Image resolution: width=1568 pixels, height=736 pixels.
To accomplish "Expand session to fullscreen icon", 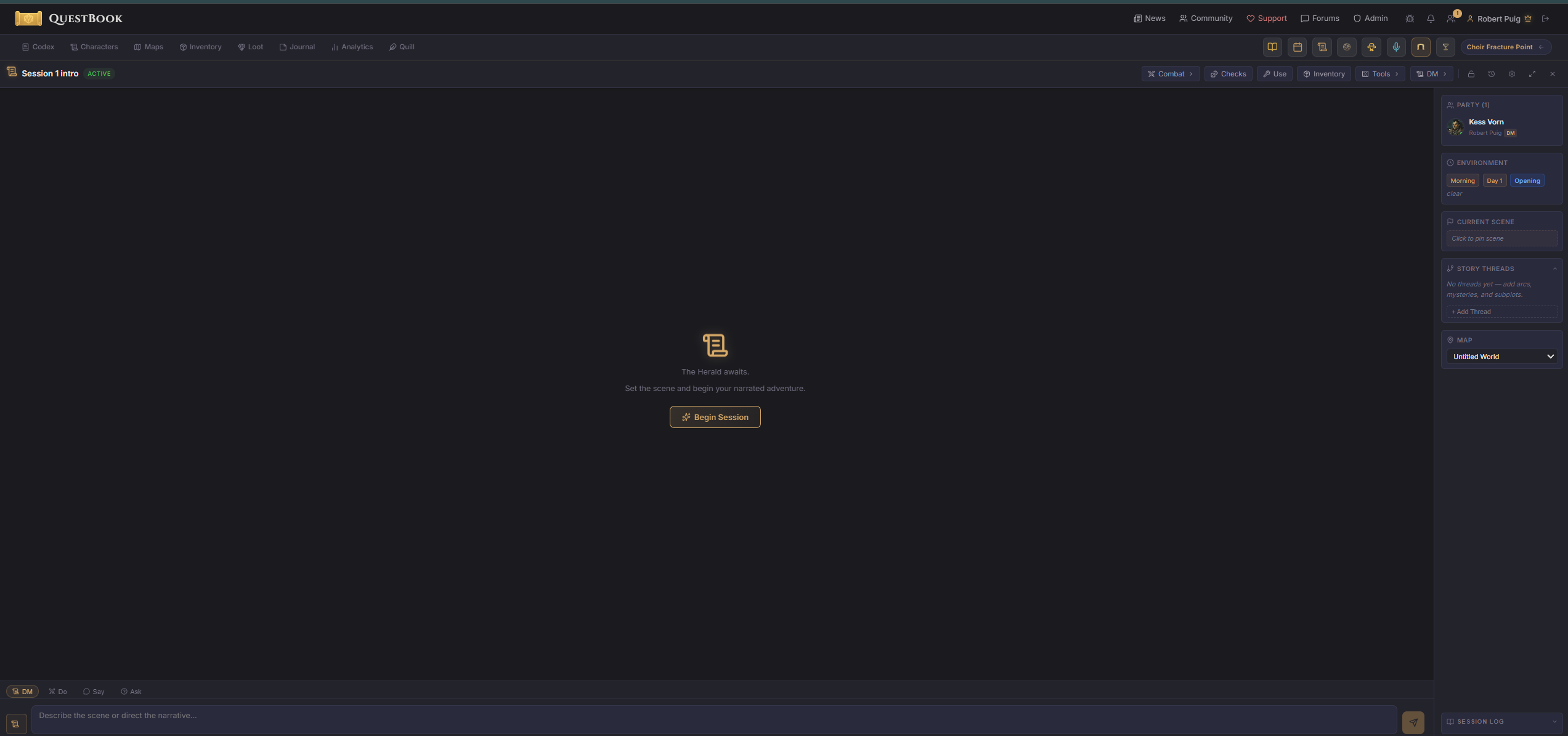I will point(1532,74).
